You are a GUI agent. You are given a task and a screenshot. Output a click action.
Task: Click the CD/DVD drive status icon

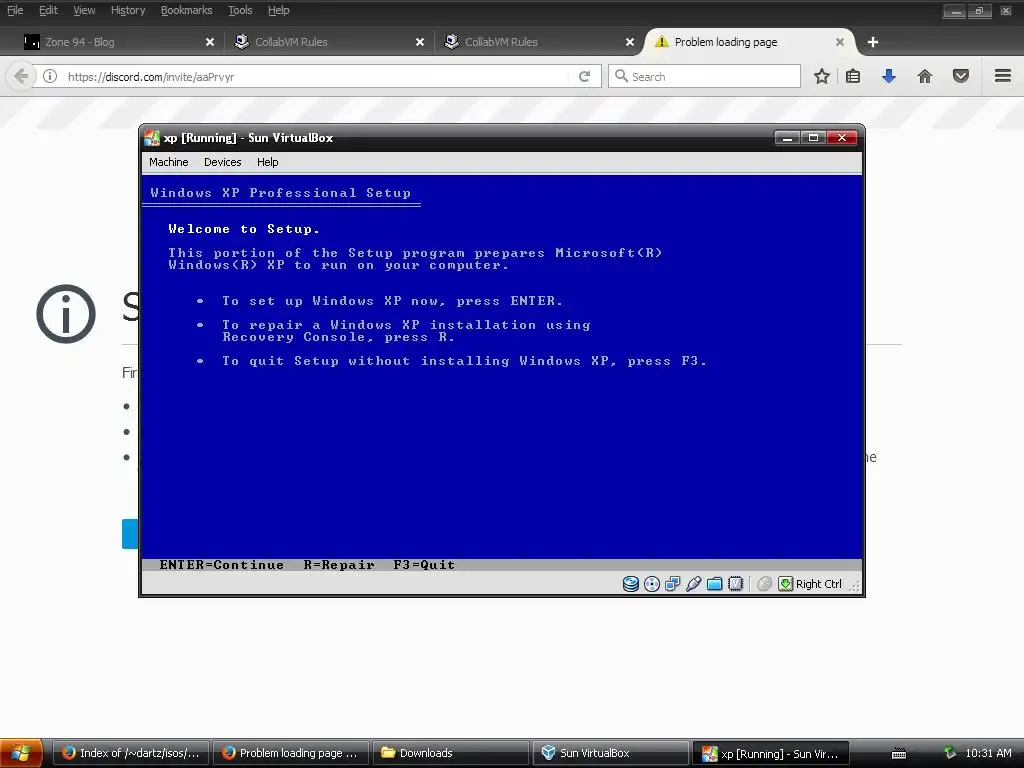point(652,584)
